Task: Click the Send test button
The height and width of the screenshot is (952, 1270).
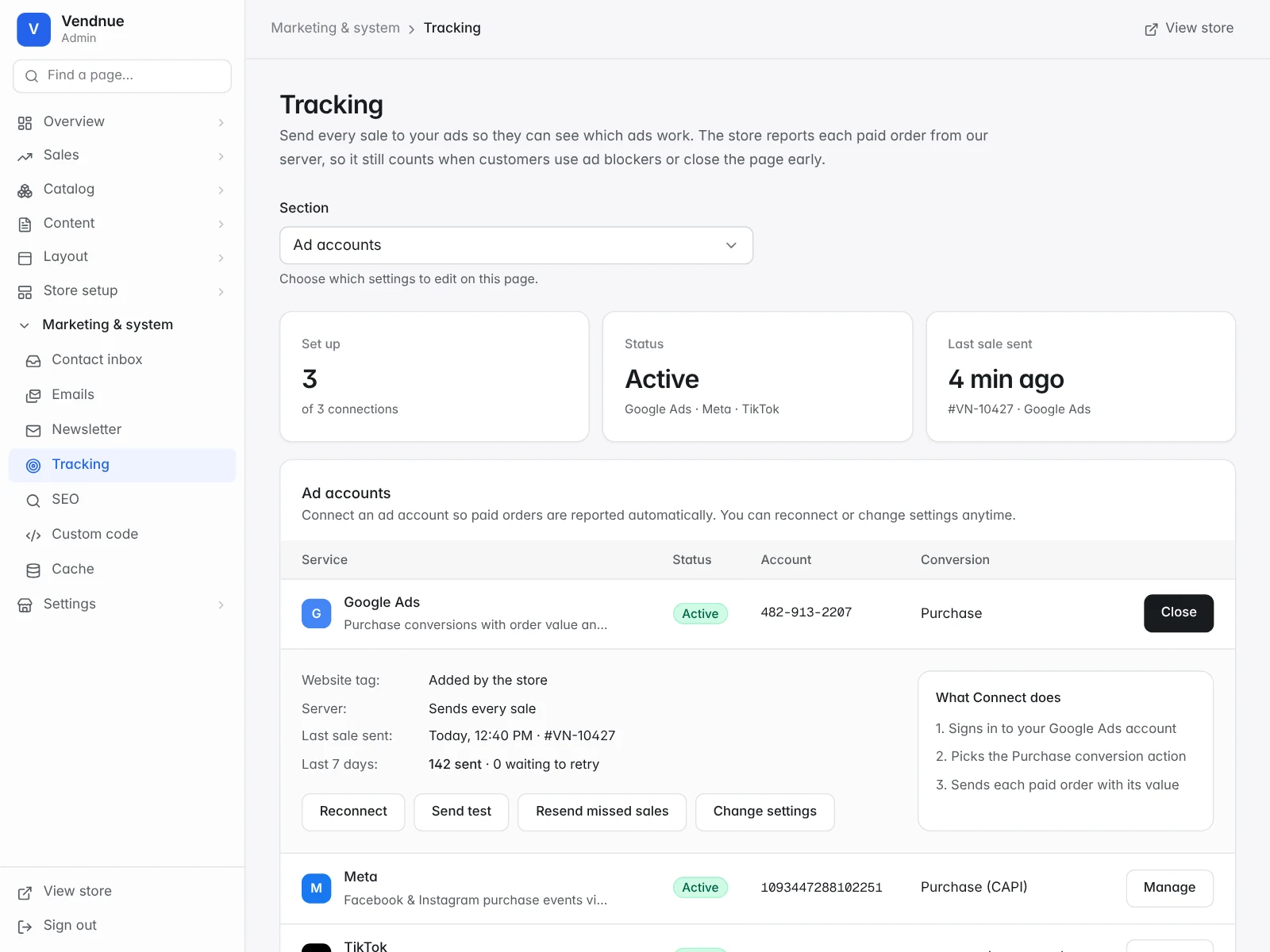Action: (x=461, y=812)
